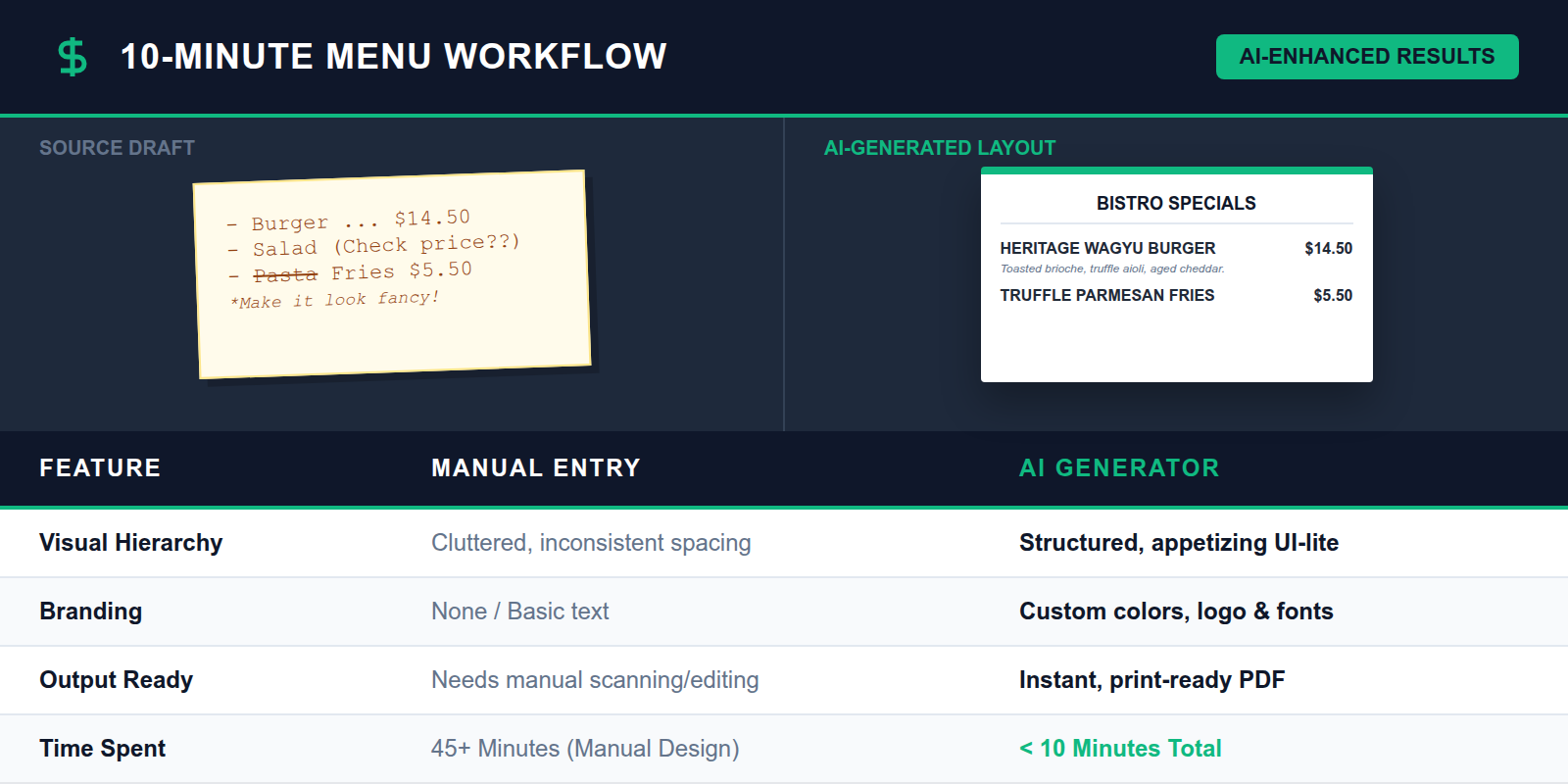Click the green '< 10 Minutes Total' text
Image resolution: width=1568 pixels, height=784 pixels.
click(1120, 749)
